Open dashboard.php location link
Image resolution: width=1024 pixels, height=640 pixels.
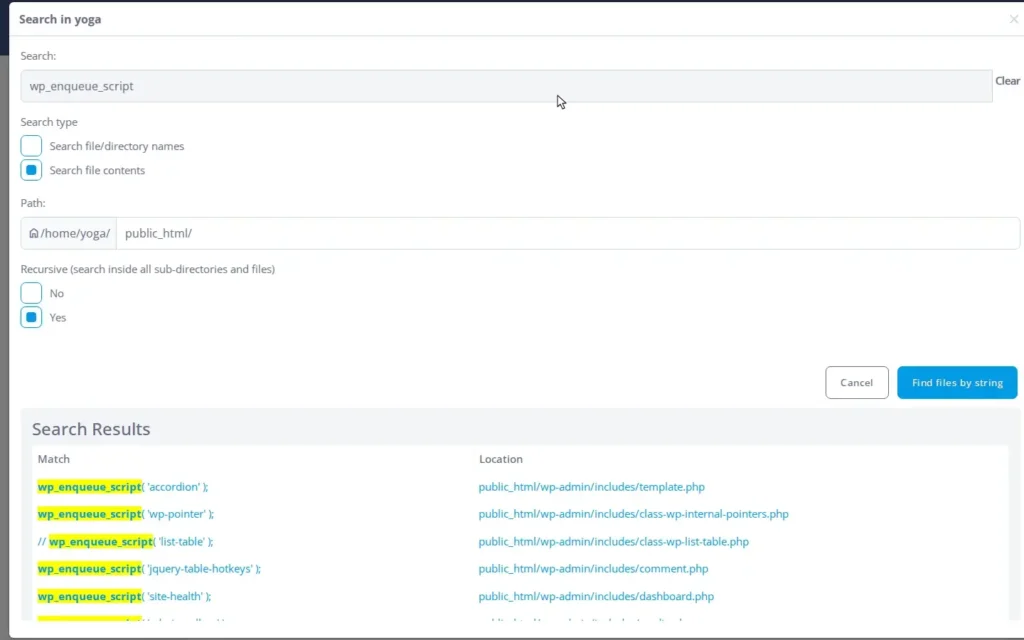coord(596,596)
